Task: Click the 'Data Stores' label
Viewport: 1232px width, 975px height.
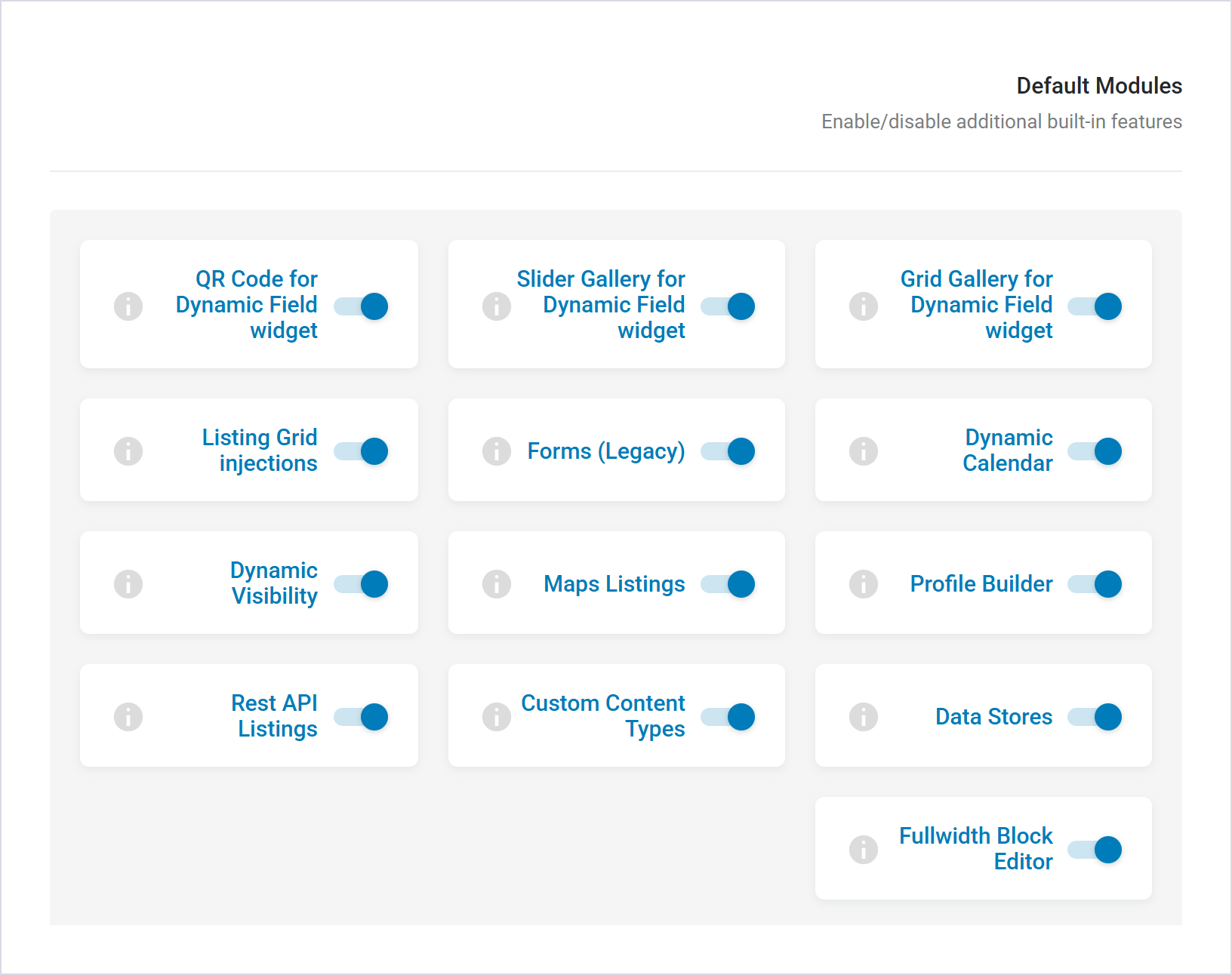Action: pos(994,717)
